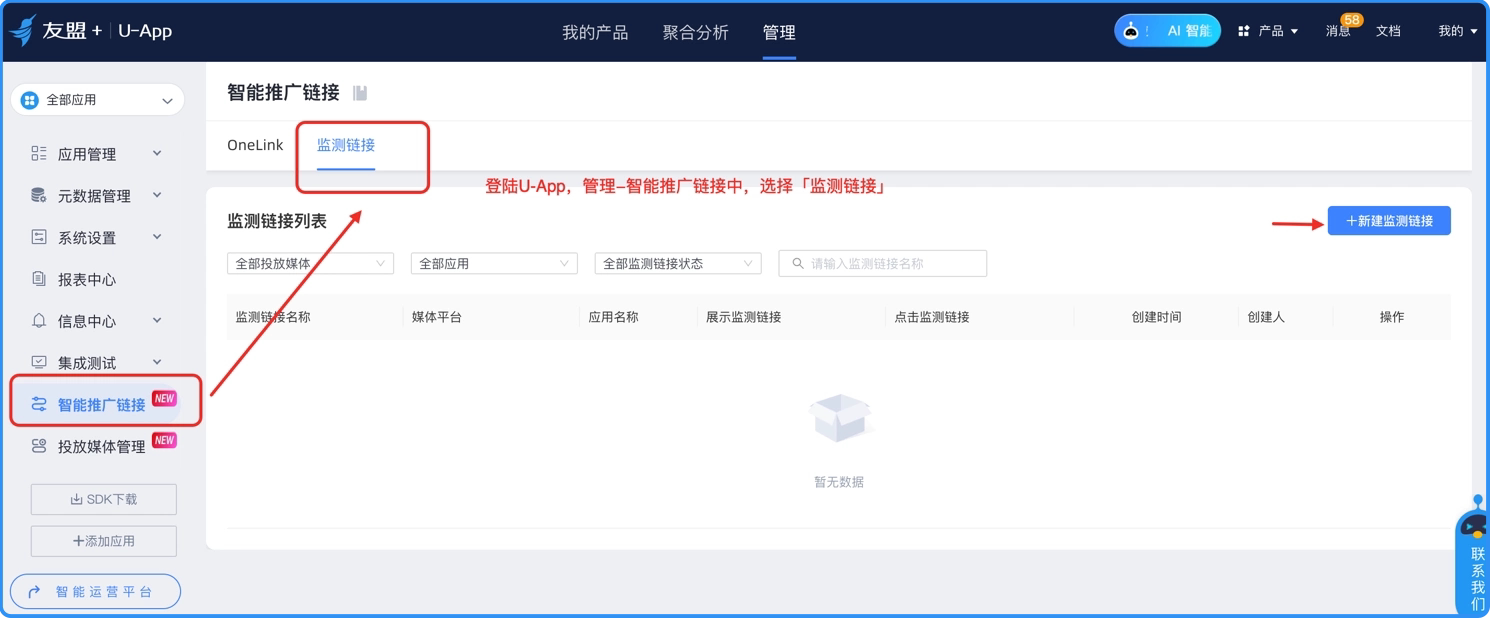The image size is (1490, 620).
Task: Click the +添加应用 button
Action: [x=104, y=541]
